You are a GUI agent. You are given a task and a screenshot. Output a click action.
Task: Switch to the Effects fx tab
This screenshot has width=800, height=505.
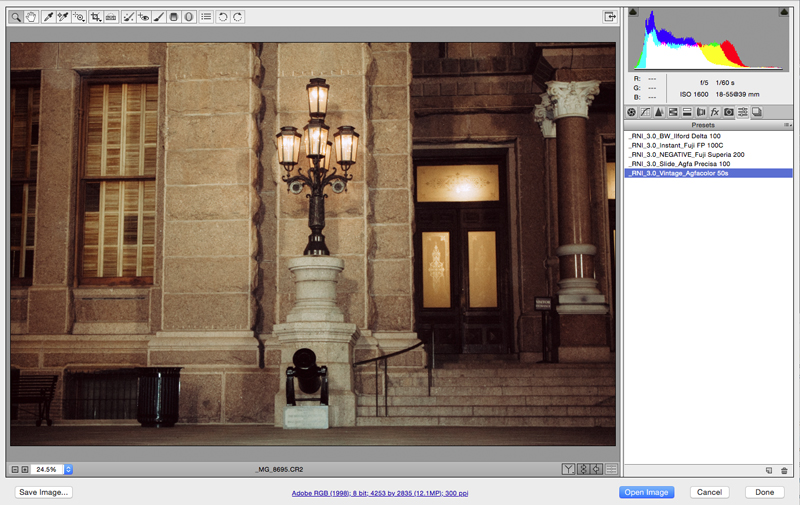[x=715, y=112]
